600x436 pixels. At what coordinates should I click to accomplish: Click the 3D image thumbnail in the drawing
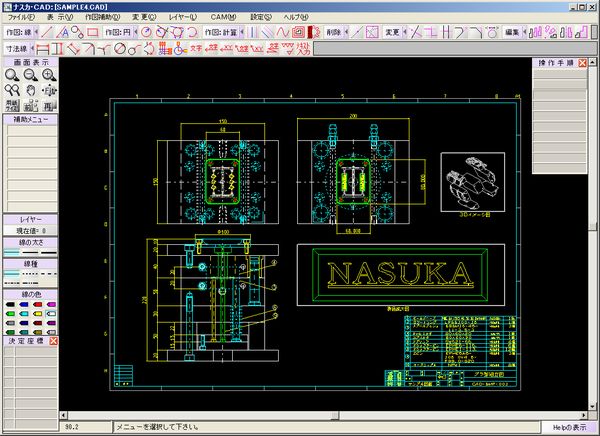(473, 182)
